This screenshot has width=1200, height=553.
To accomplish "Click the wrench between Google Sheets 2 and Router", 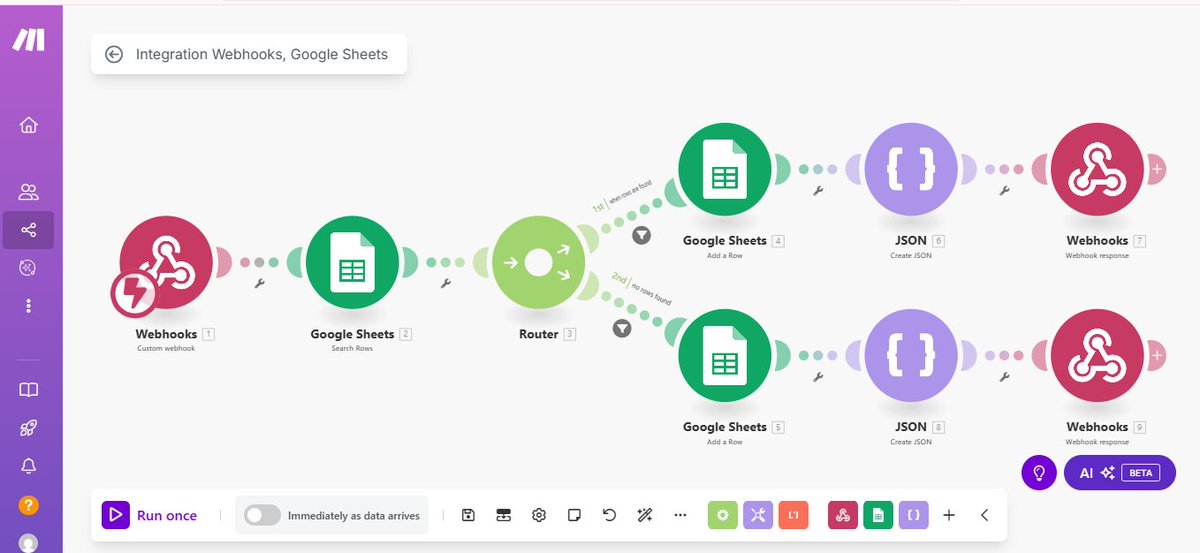I will 446,284.
